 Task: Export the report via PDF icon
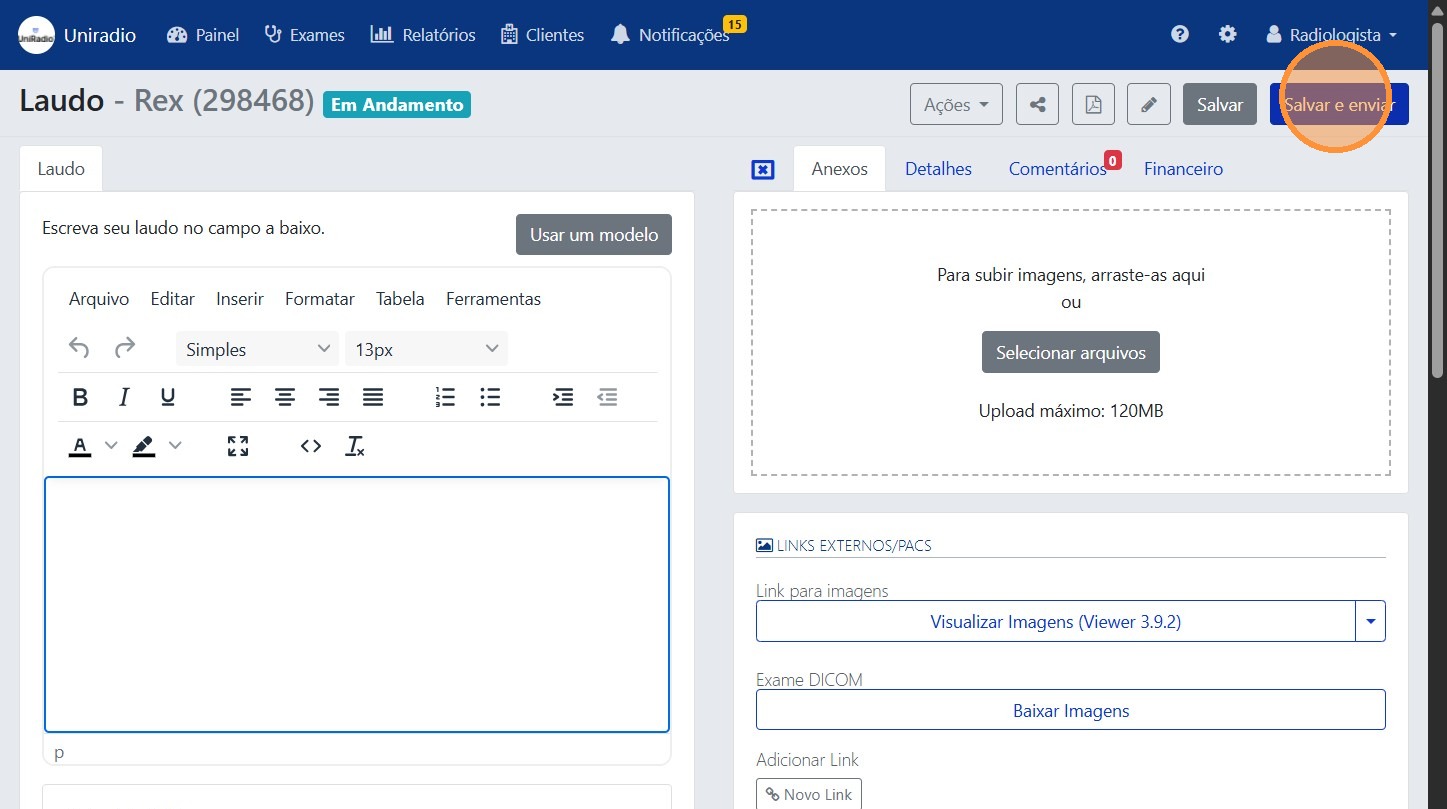pyautogui.click(x=1093, y=104)
